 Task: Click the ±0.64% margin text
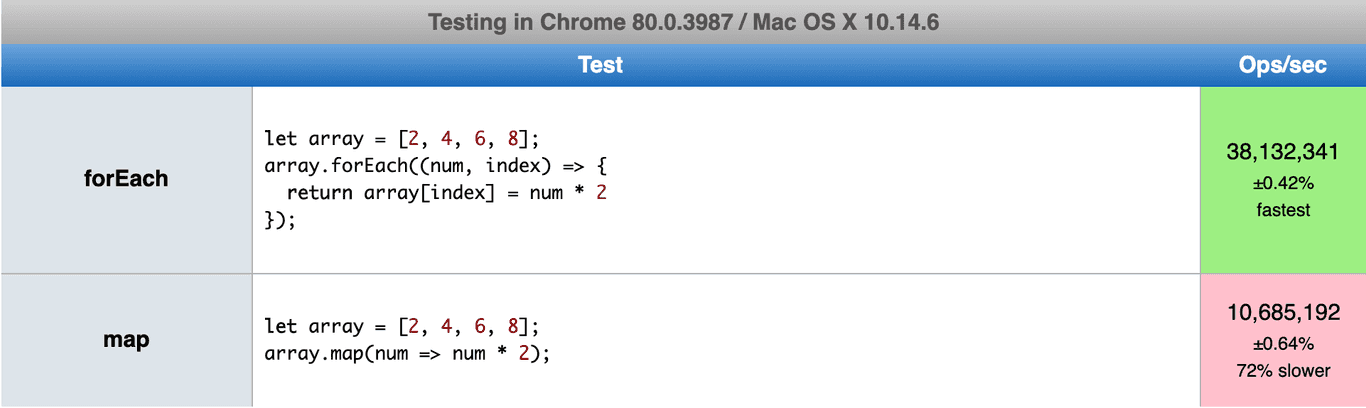(x=1283, y=344)
